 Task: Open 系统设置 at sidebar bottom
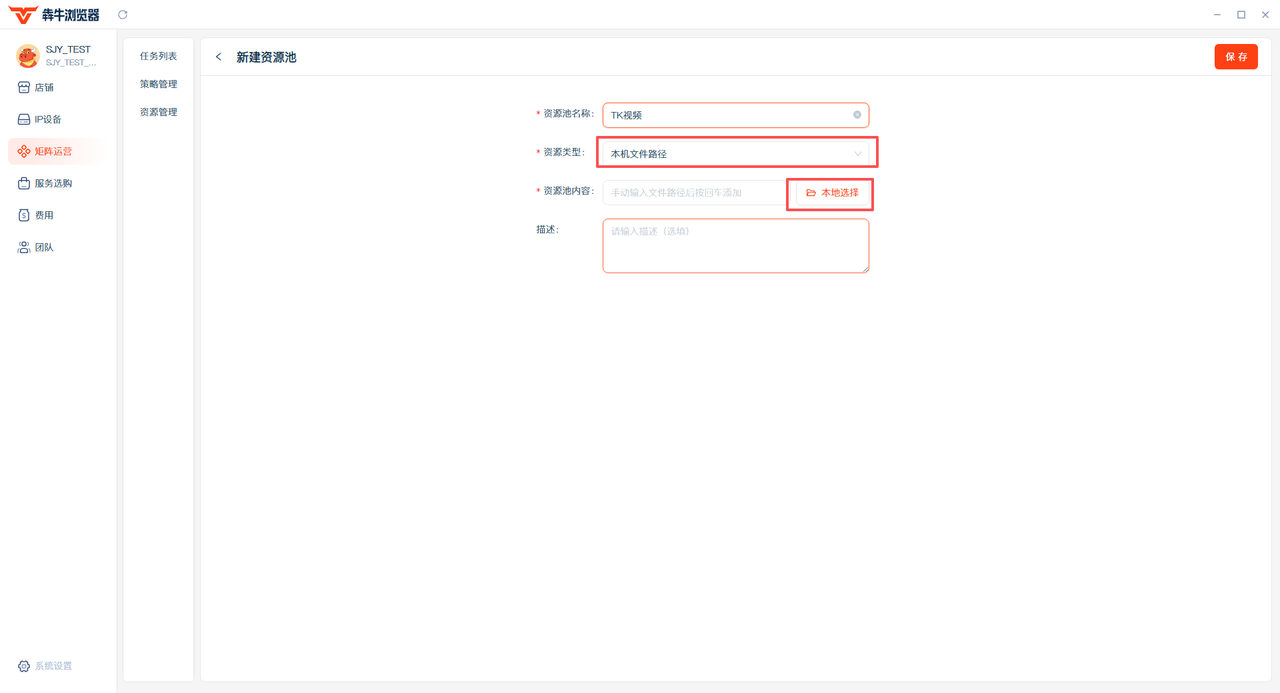tap(53, 666)
